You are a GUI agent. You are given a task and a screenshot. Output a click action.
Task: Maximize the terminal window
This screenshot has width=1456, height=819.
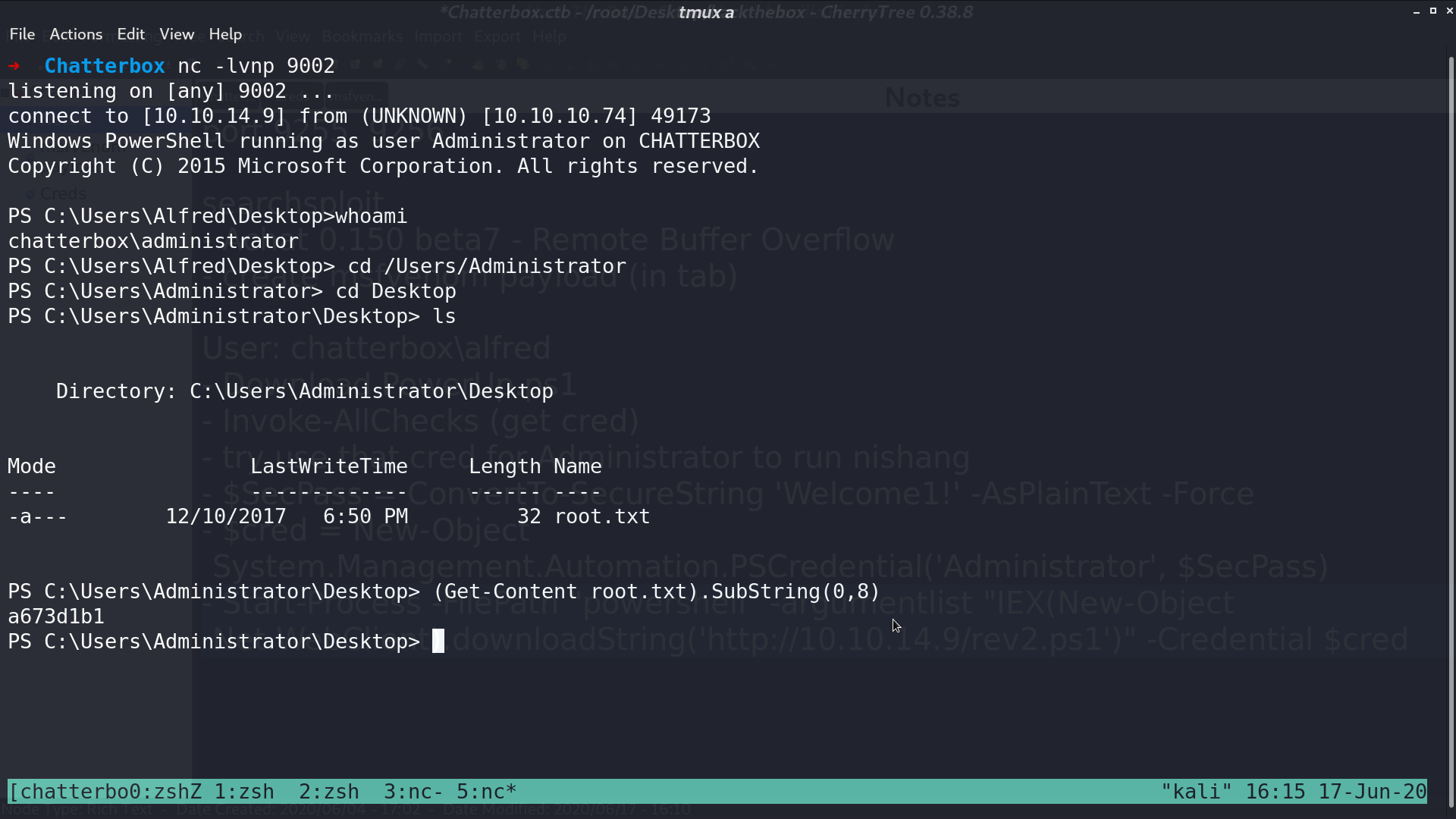tap(1433, 11)
